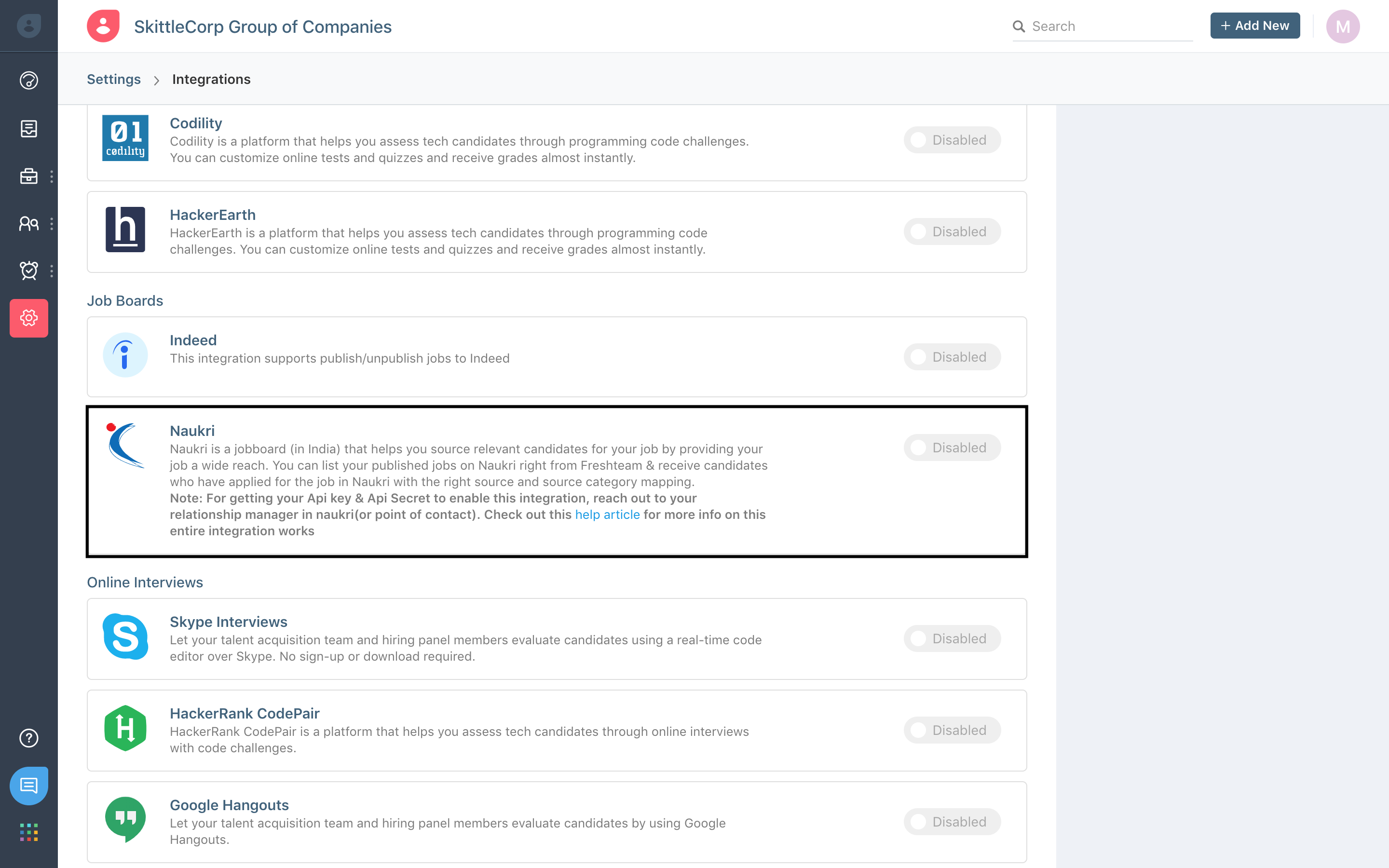Open the blue chat message icon
Viewport: 1389px width, 868px height.
(29, 786)
